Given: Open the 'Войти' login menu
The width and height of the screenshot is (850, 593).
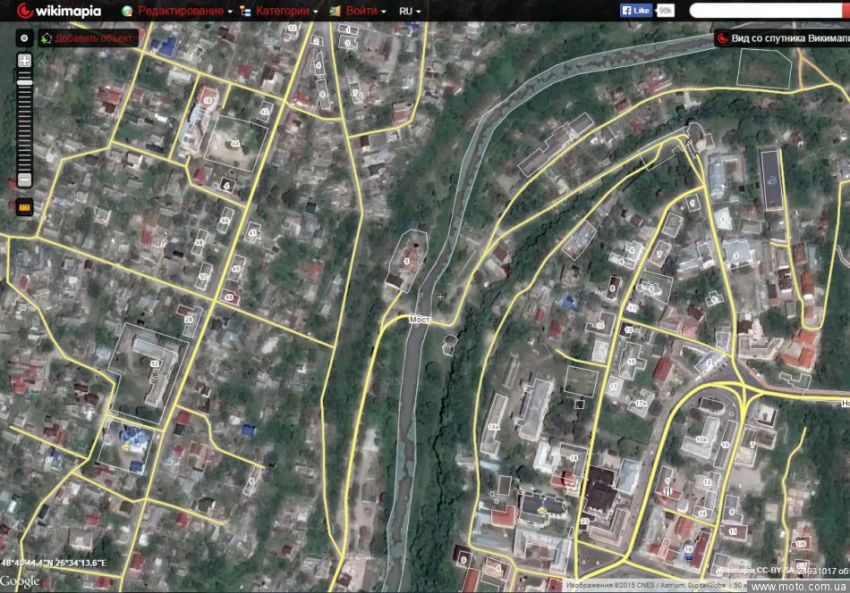Looking at the screenshot, I should [359, 10].
